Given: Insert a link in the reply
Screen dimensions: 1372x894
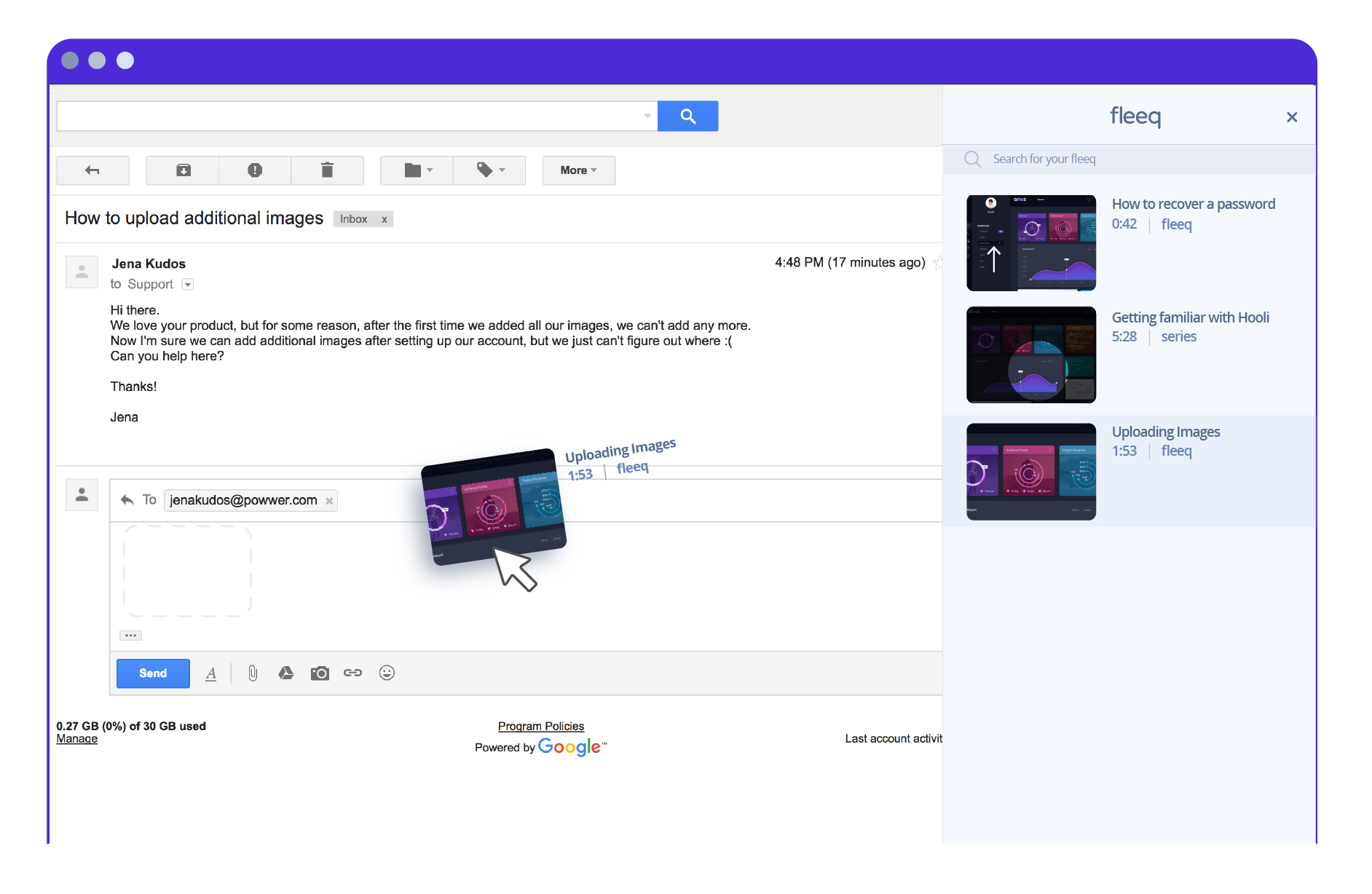Looking at the screenshot, I should pos(353,673).
